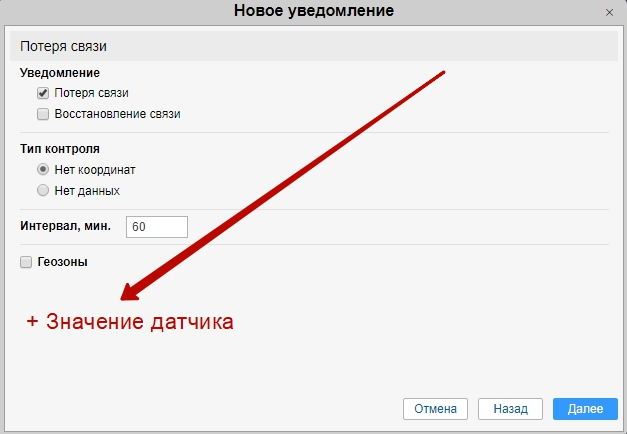Go back with the Назад button
The height and width of the screenshot is (434, 627).
510,409
